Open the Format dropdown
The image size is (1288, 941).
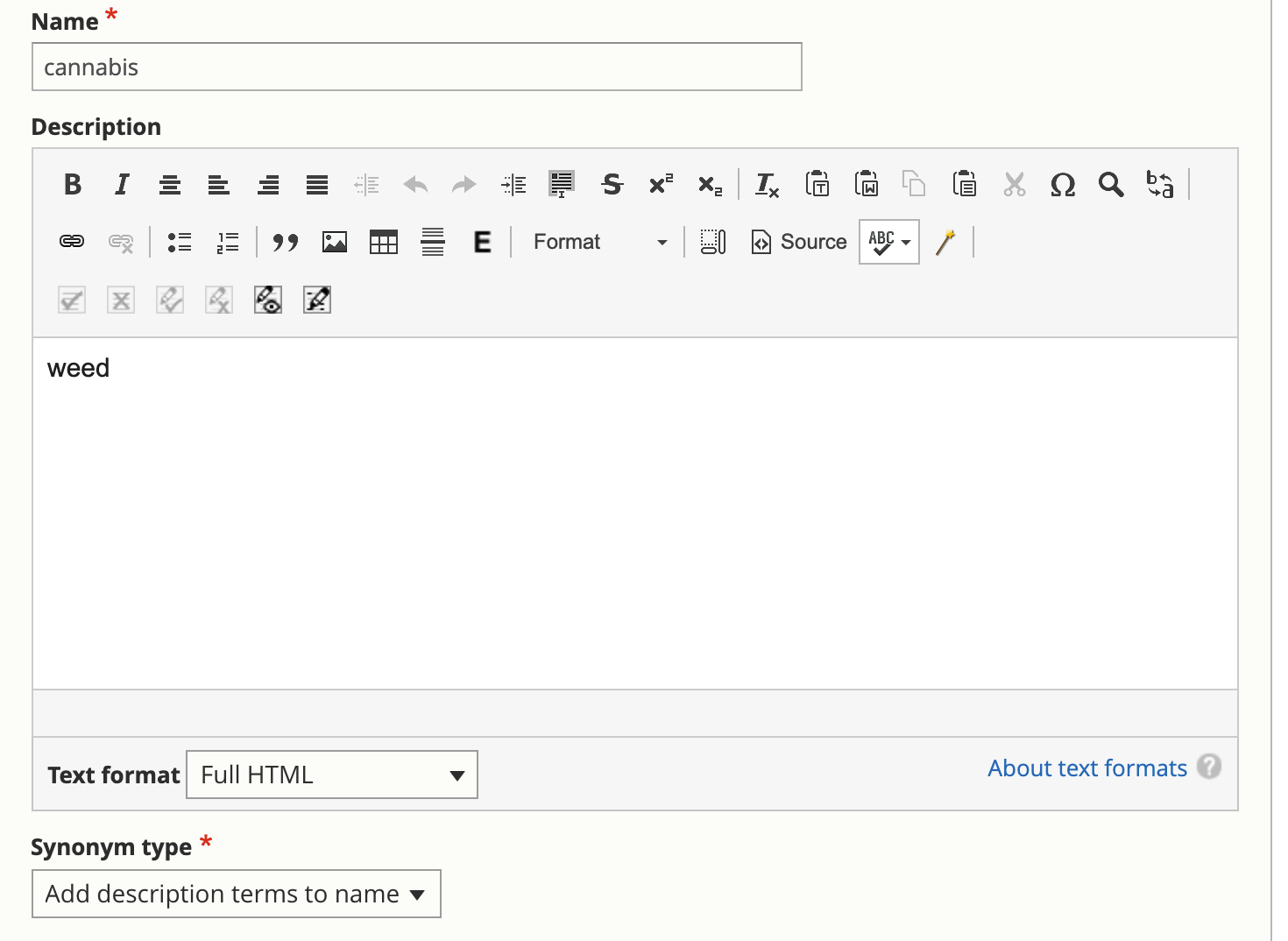point(600,242)
